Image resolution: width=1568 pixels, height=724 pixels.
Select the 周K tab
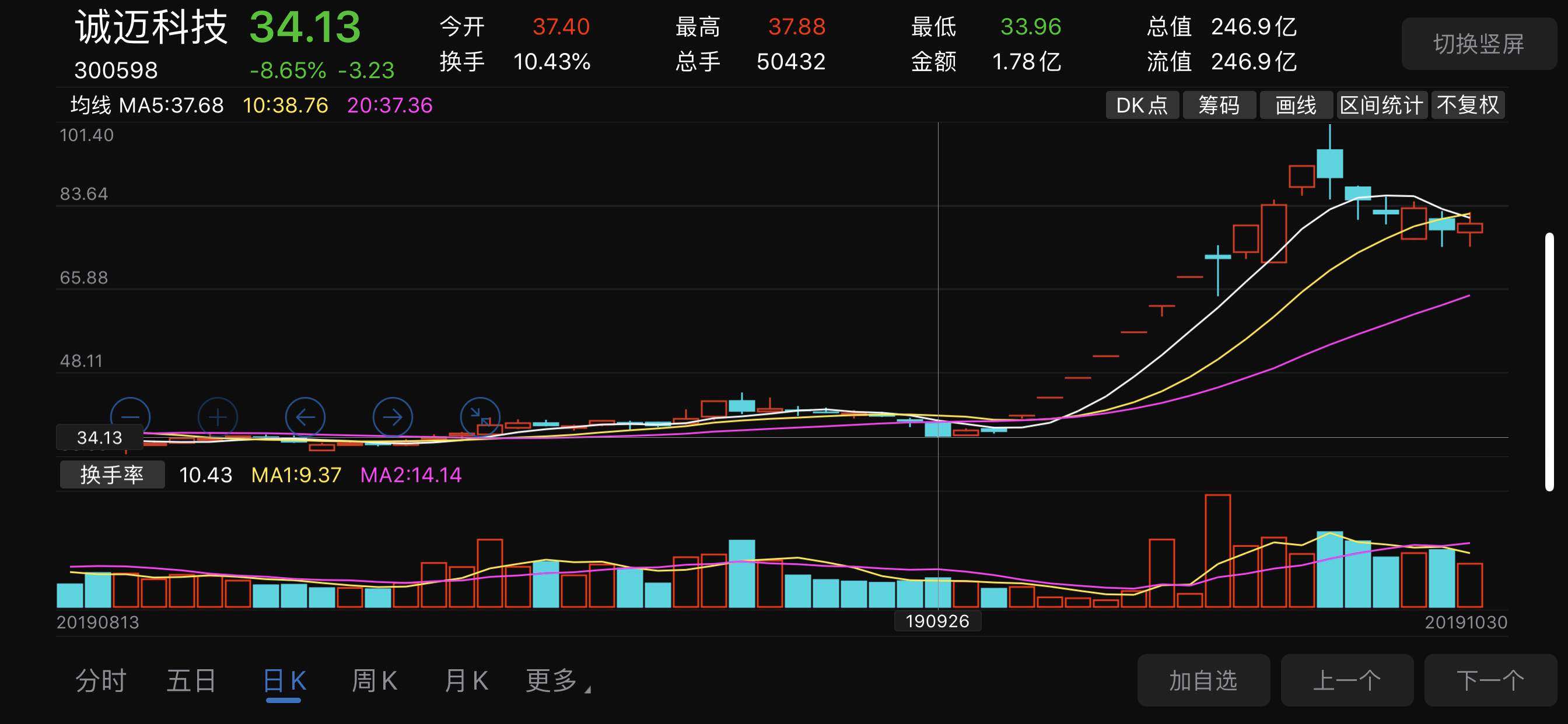tap(374, 680)
